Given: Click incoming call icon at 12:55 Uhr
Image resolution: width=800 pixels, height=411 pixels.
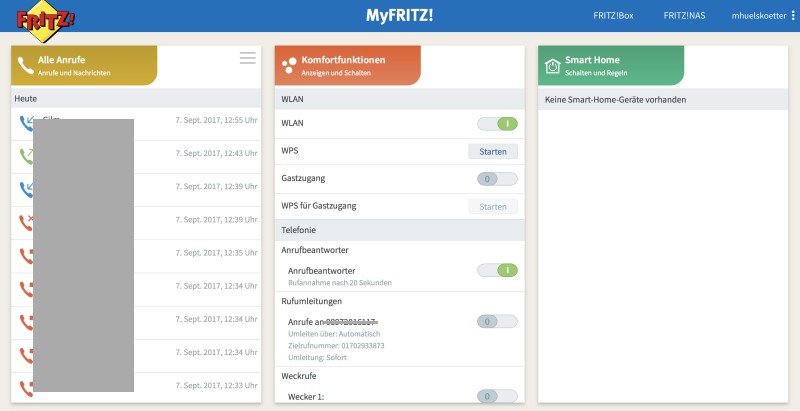Looking at the screenshot, I should [x=27, y=123].
